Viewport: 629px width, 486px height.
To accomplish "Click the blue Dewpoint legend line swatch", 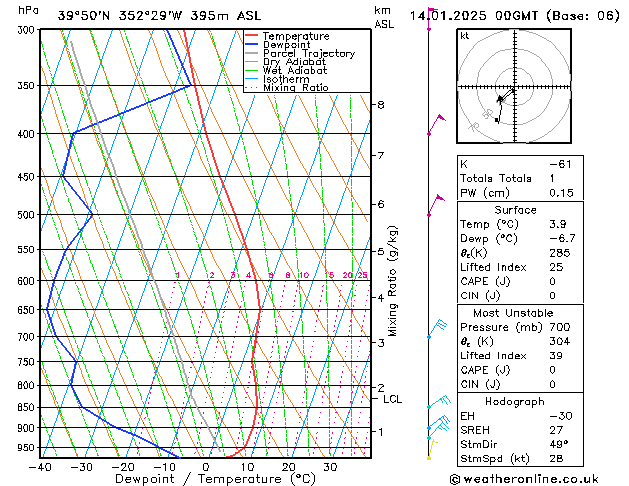I will tap(252, 45).
